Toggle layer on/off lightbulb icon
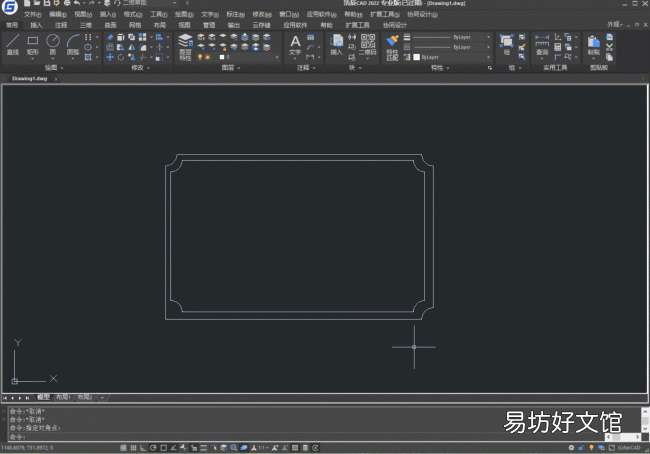This screenshot has width=650, height=454. coord(200,57)
